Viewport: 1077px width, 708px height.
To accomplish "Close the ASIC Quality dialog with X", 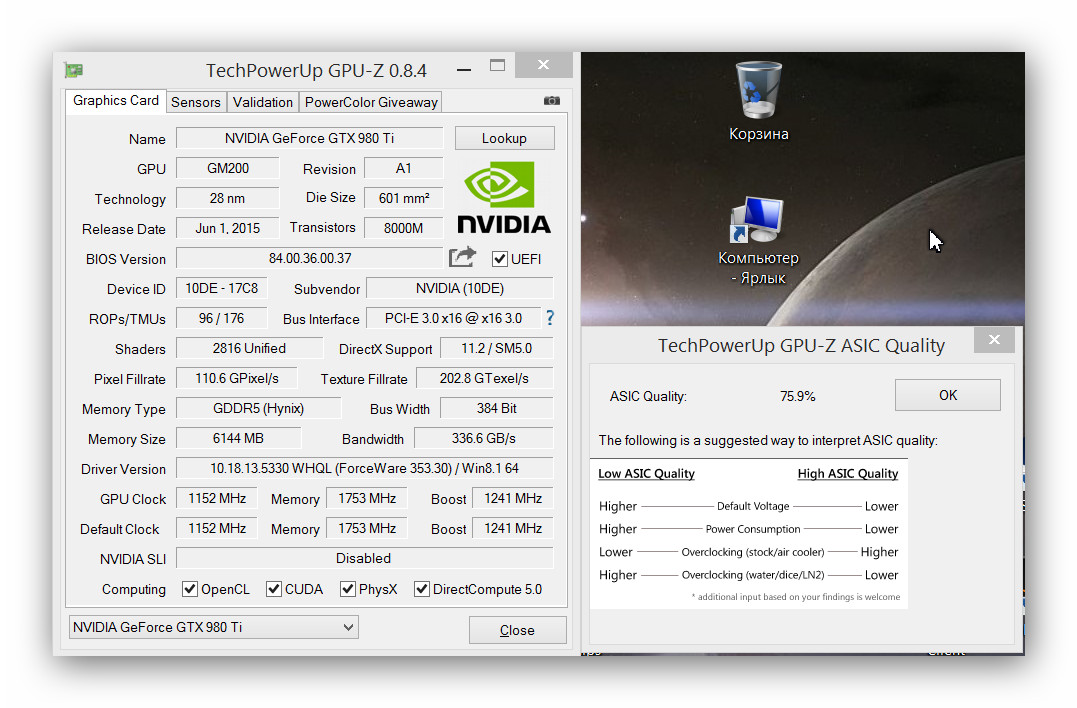I will point(994,340).
